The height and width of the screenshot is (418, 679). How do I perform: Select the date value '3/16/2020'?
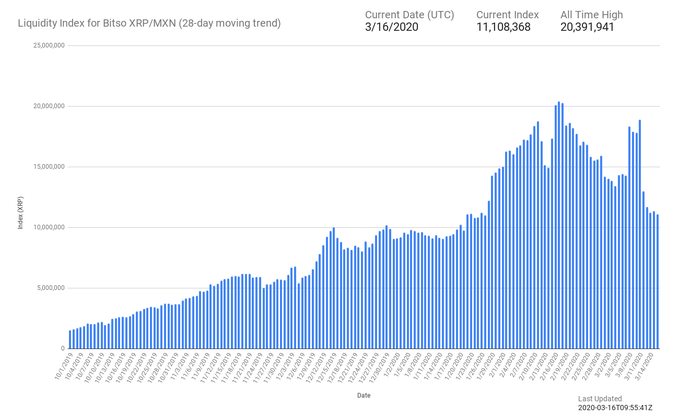(391, 27)
